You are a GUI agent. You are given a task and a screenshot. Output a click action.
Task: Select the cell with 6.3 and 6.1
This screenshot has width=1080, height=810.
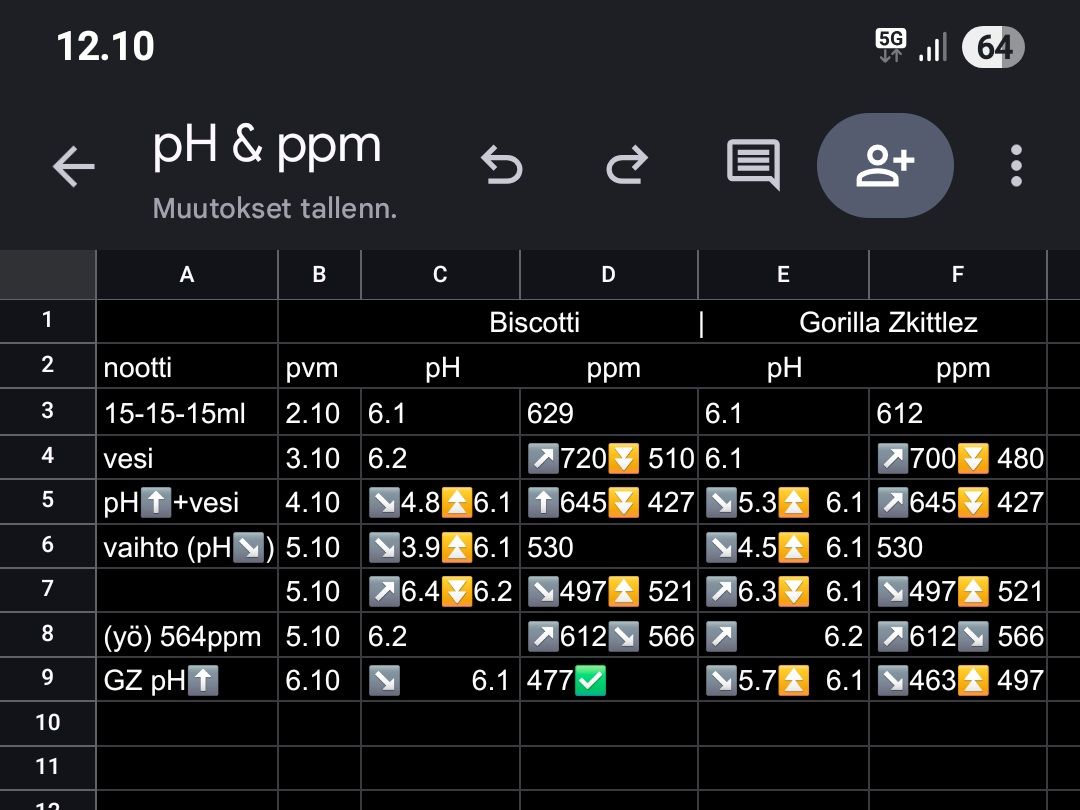click(783, 591)
